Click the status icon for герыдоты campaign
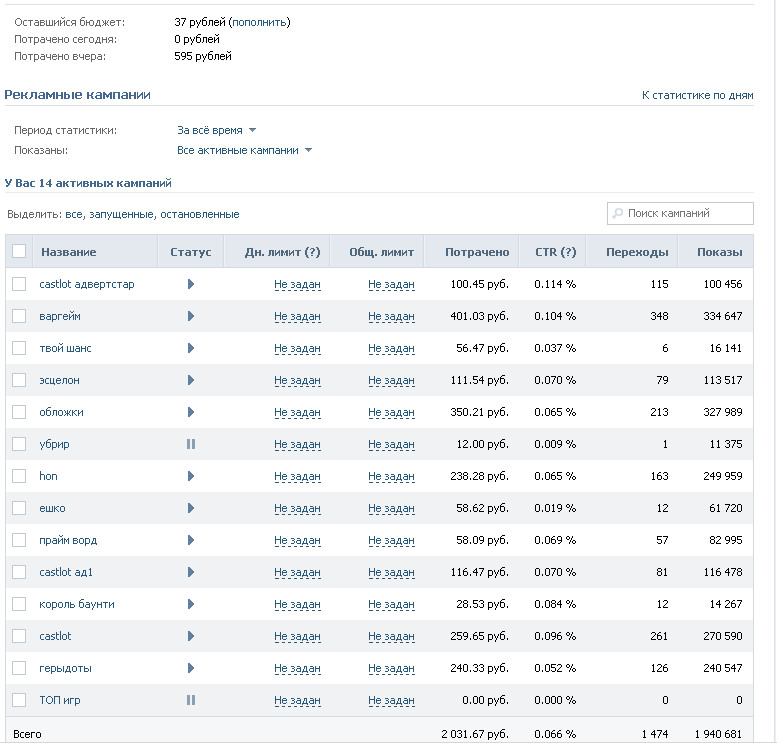777x743 pixels. (191, 668)
